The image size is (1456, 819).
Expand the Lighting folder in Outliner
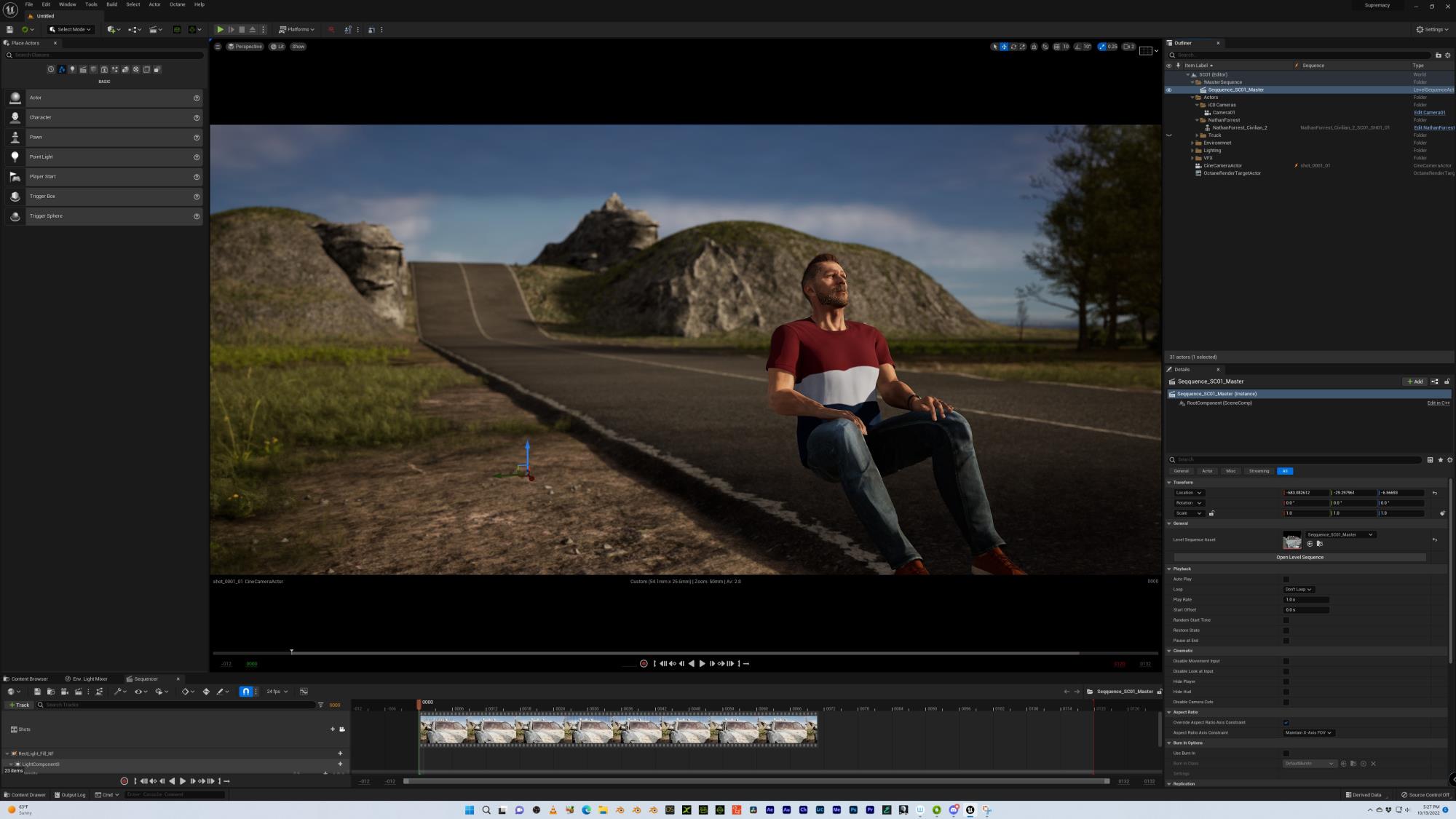tap(1192, 151)
